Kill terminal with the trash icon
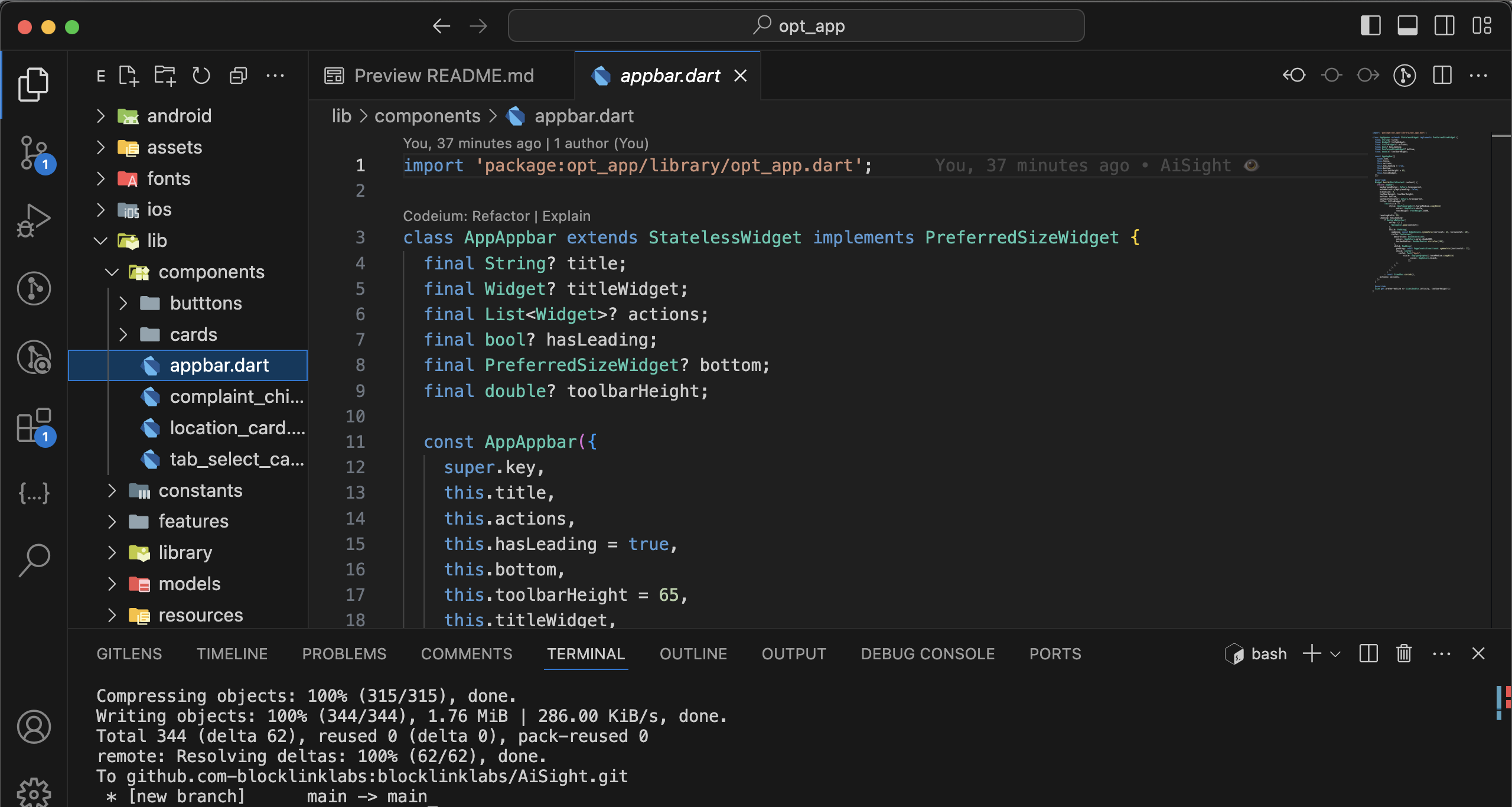 coord(1404,653)
